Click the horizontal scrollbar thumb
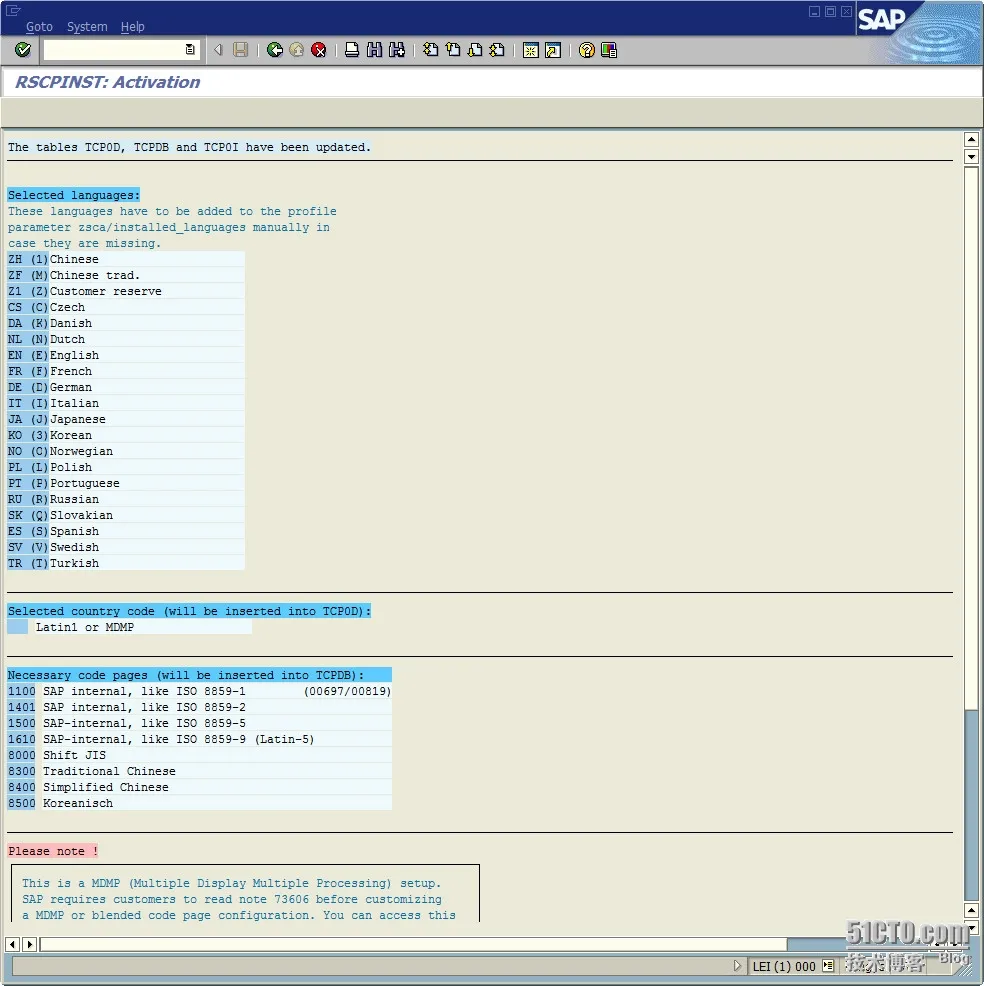The image size is (984, 986). [413, 944]
